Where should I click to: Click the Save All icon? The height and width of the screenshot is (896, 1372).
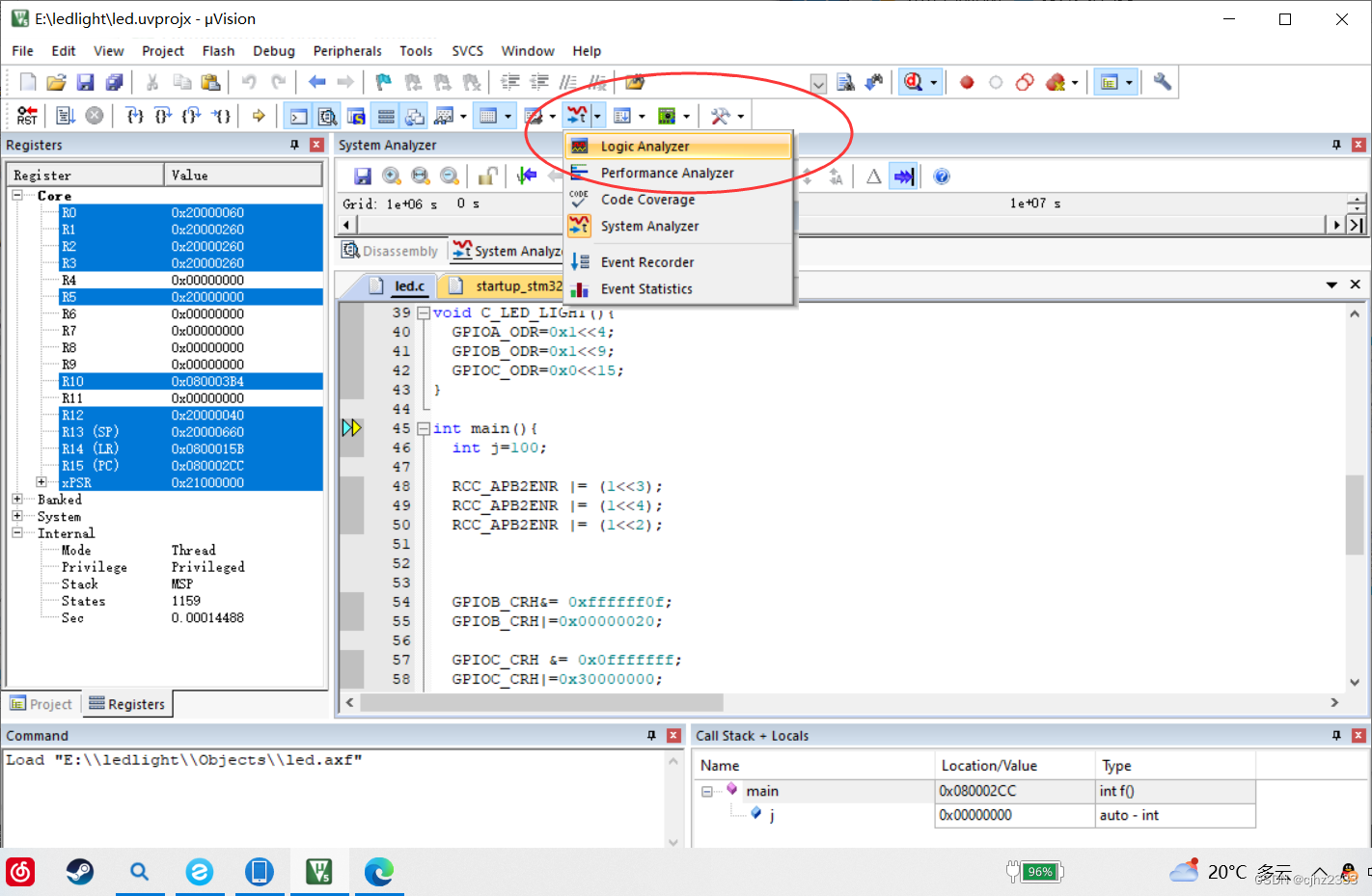[115, 83]
